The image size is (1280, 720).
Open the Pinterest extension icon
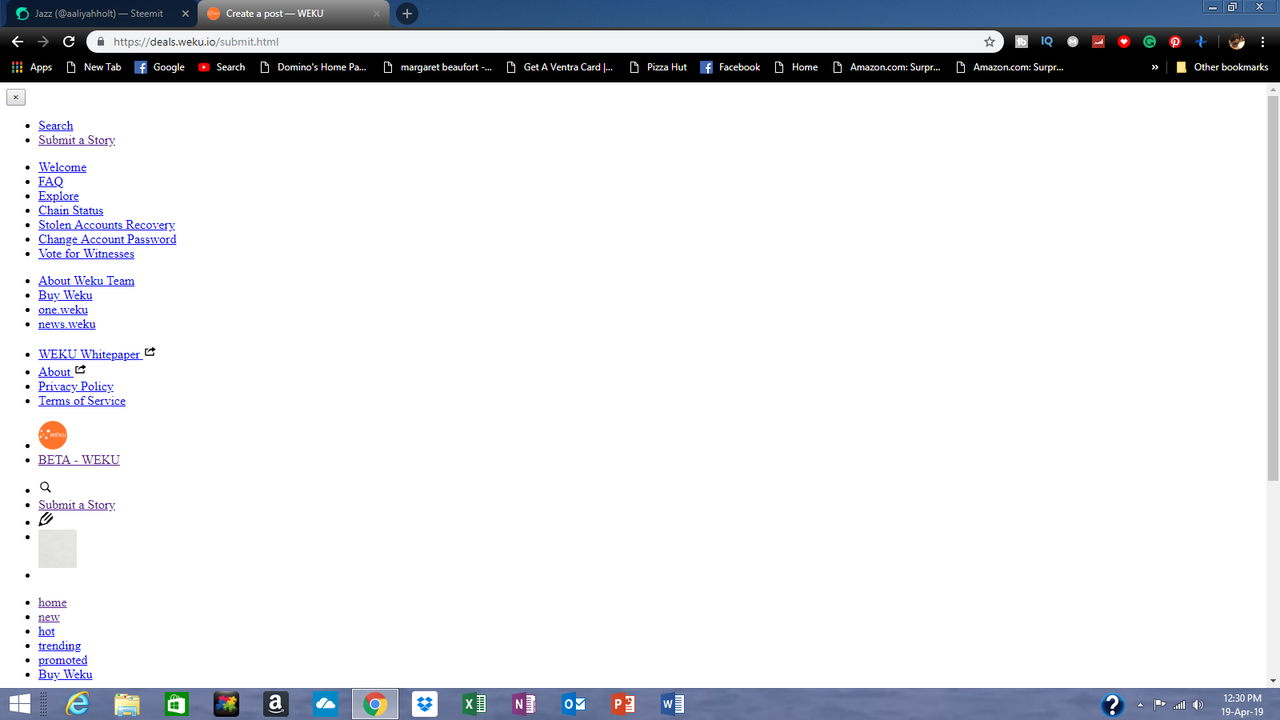coord(1175,42)
